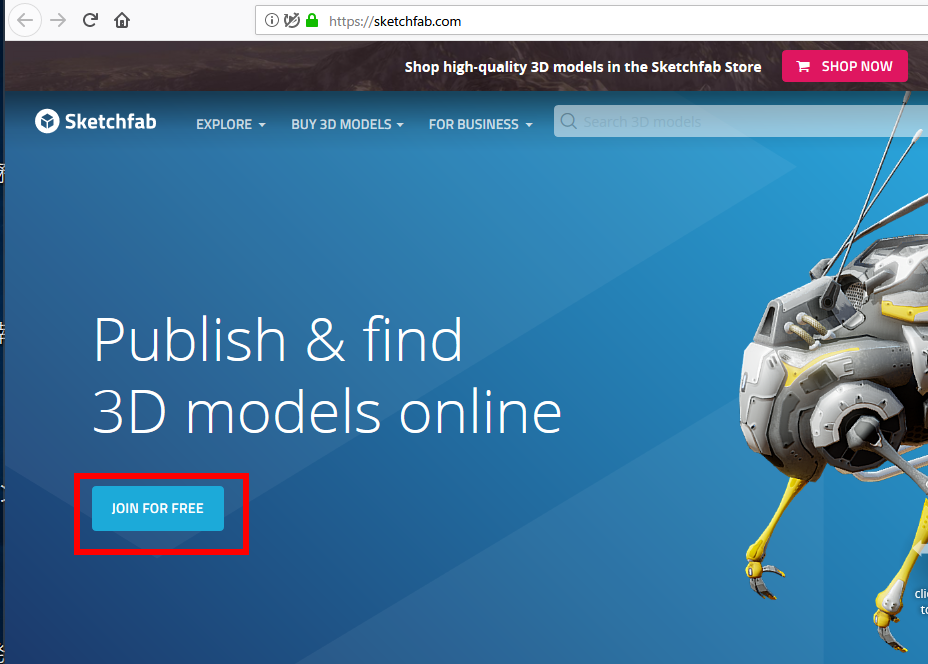The image size is (928, 664).
Task: Click the browser forward arrow
Action: tap(58, 21)
